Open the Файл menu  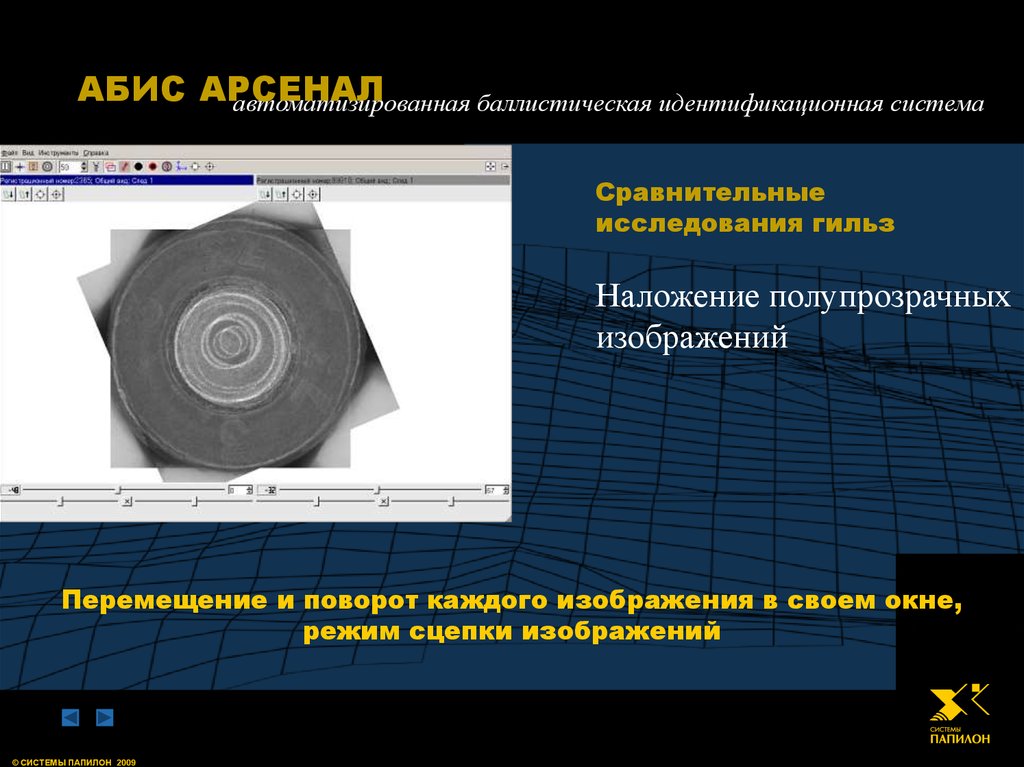click(8, 153)
